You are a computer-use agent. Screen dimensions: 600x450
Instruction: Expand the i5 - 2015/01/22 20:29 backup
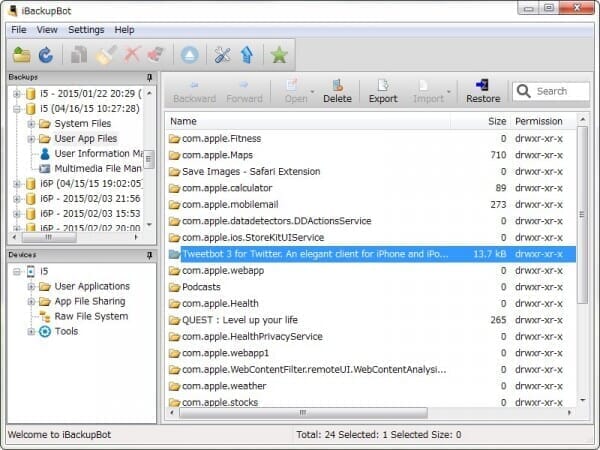click(x=16, y=94)
